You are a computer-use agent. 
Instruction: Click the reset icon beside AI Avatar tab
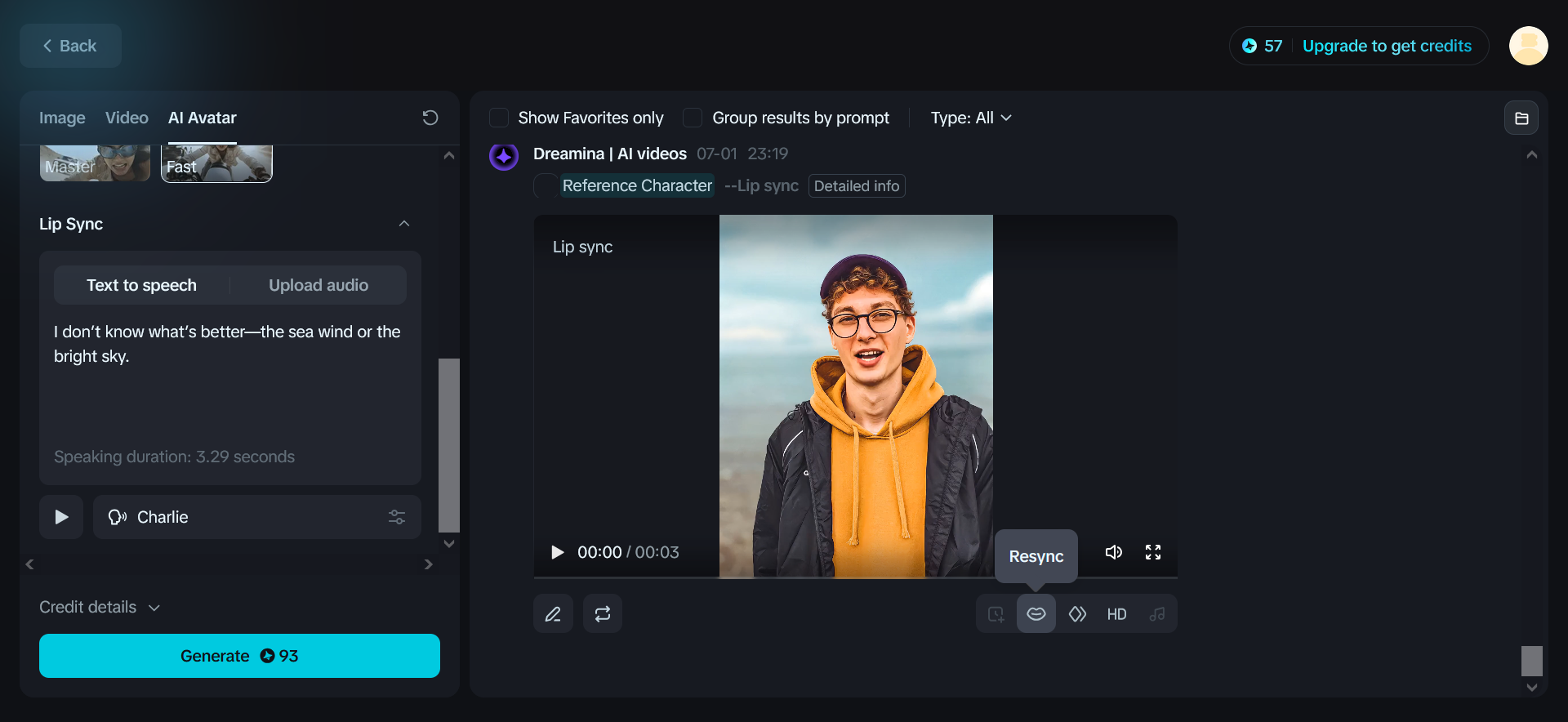pos(430,118)
